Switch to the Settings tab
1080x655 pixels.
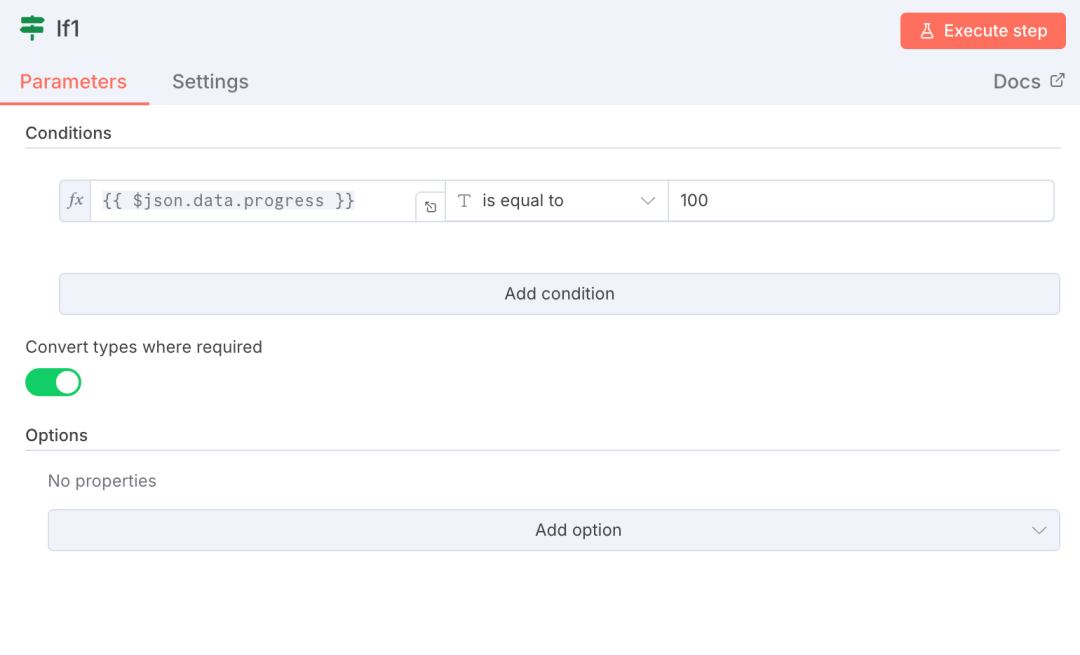210,82
